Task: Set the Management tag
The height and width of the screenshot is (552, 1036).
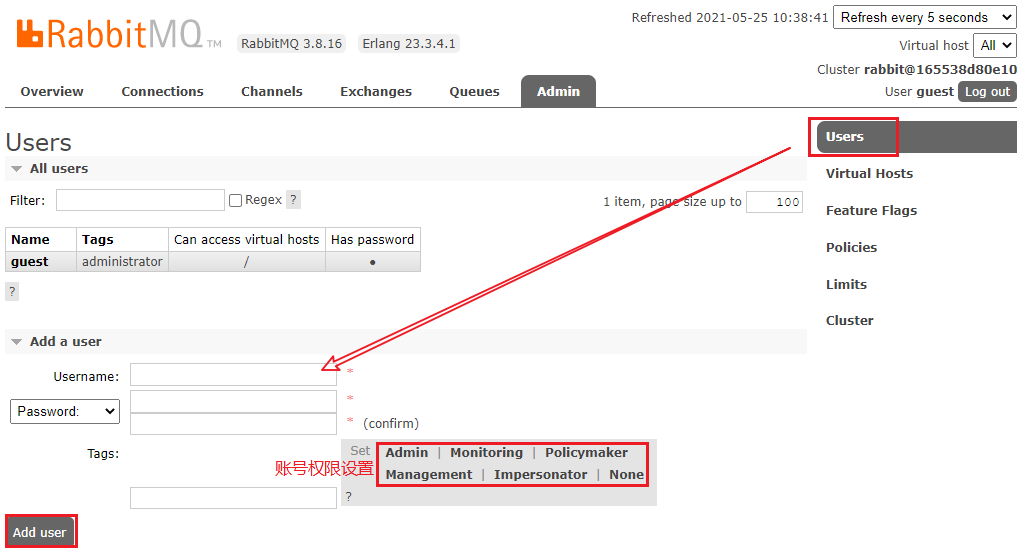Action: [429, 475]
